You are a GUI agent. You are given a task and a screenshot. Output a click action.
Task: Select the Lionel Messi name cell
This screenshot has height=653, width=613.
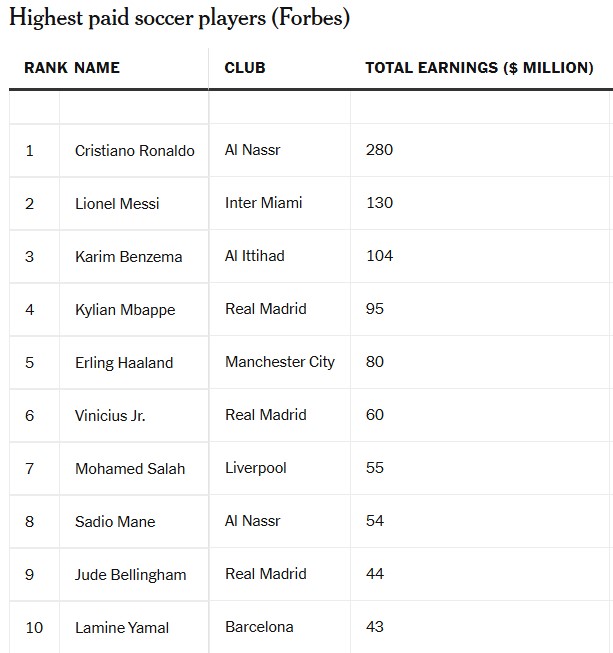(117, 204)
